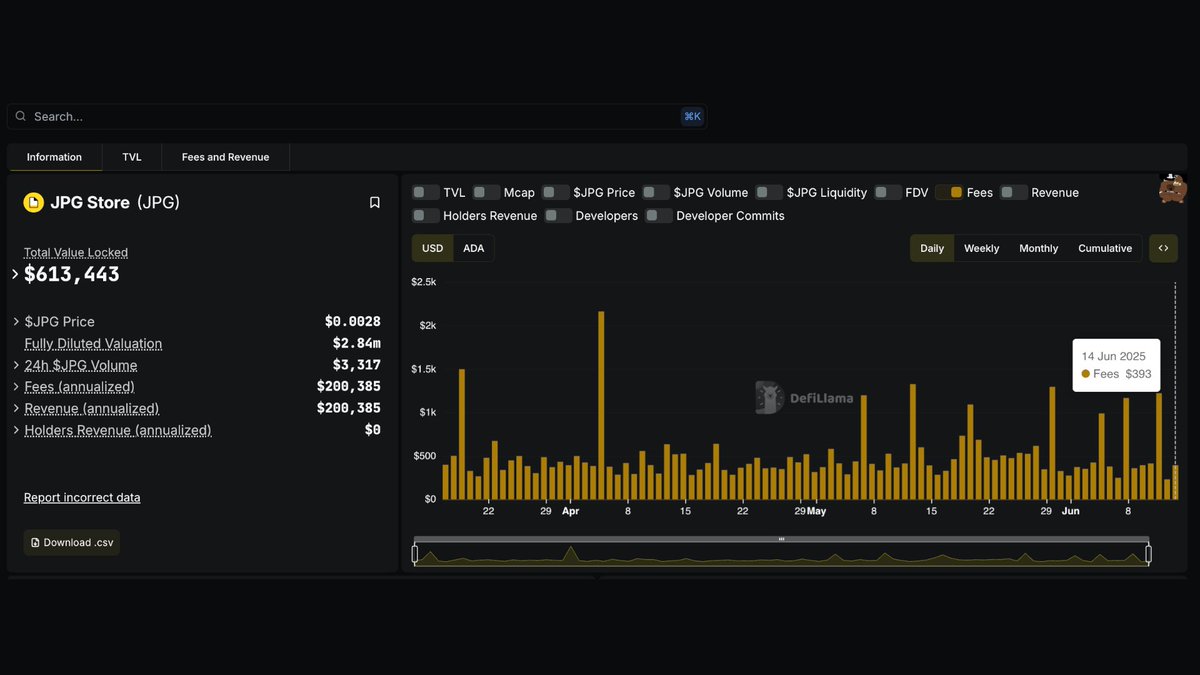
Task: Toggle the FDV chart switch
Action: [x=888, y=192]
